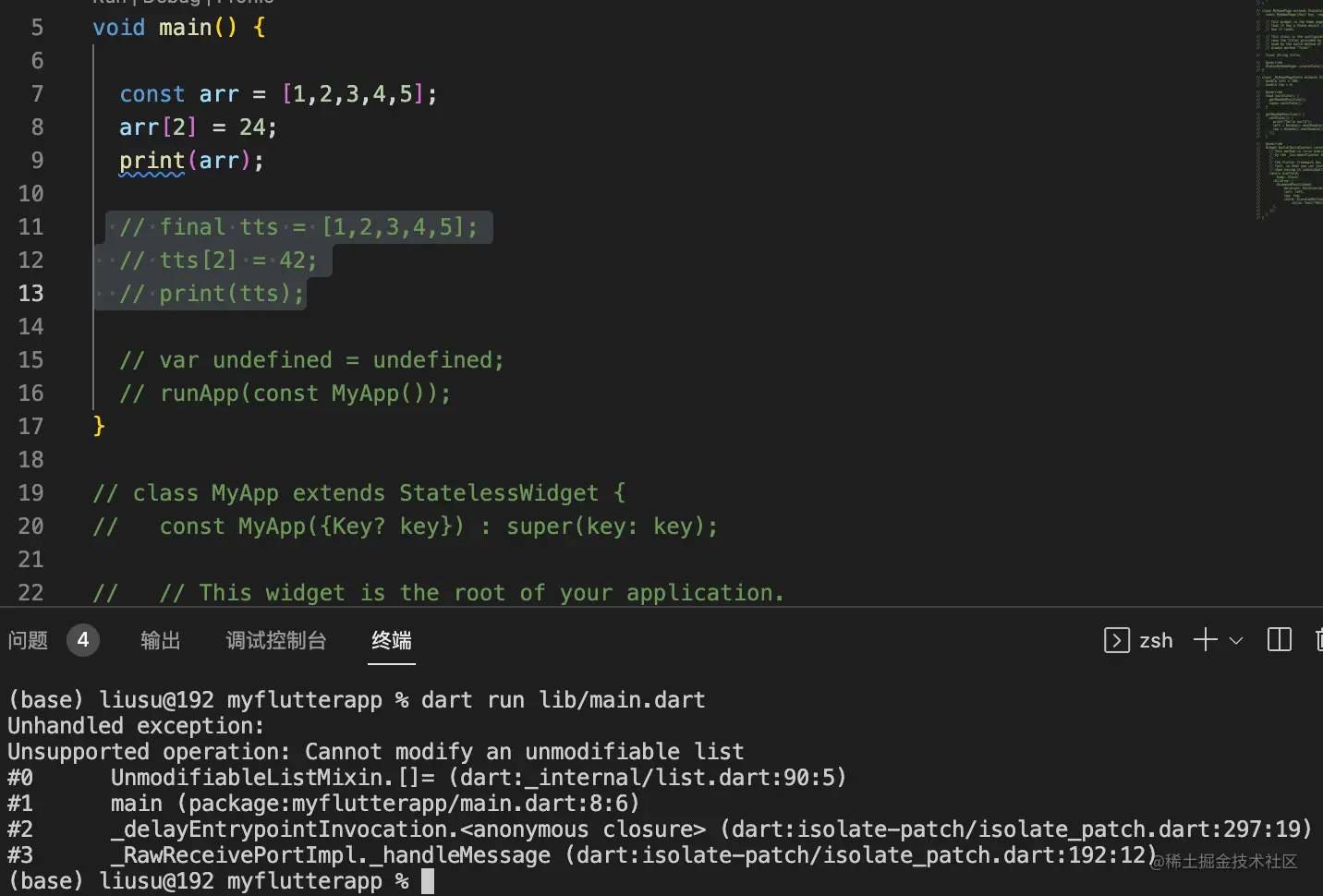Image resolution: width=1323 pixels, height=896 pixels.
Task: Click 'arr[2] = 24;' statement
Action: (198, 127)
